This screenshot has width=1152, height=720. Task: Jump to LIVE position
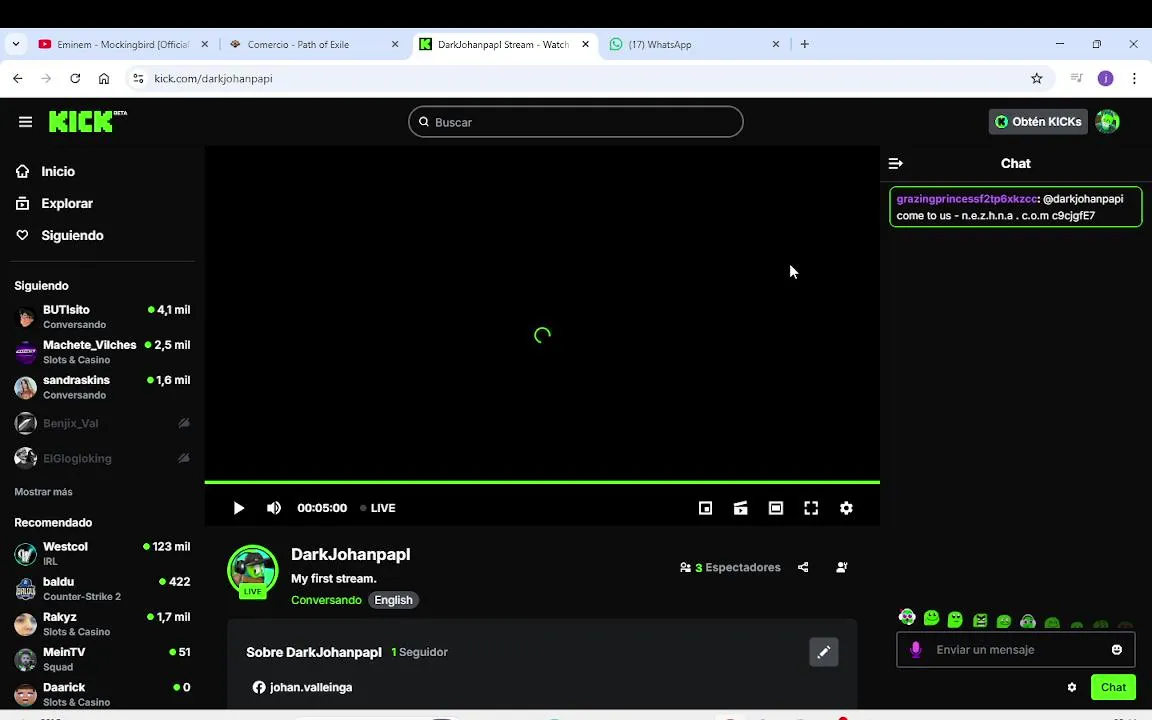pyautogui.click(x=378, y=508)
